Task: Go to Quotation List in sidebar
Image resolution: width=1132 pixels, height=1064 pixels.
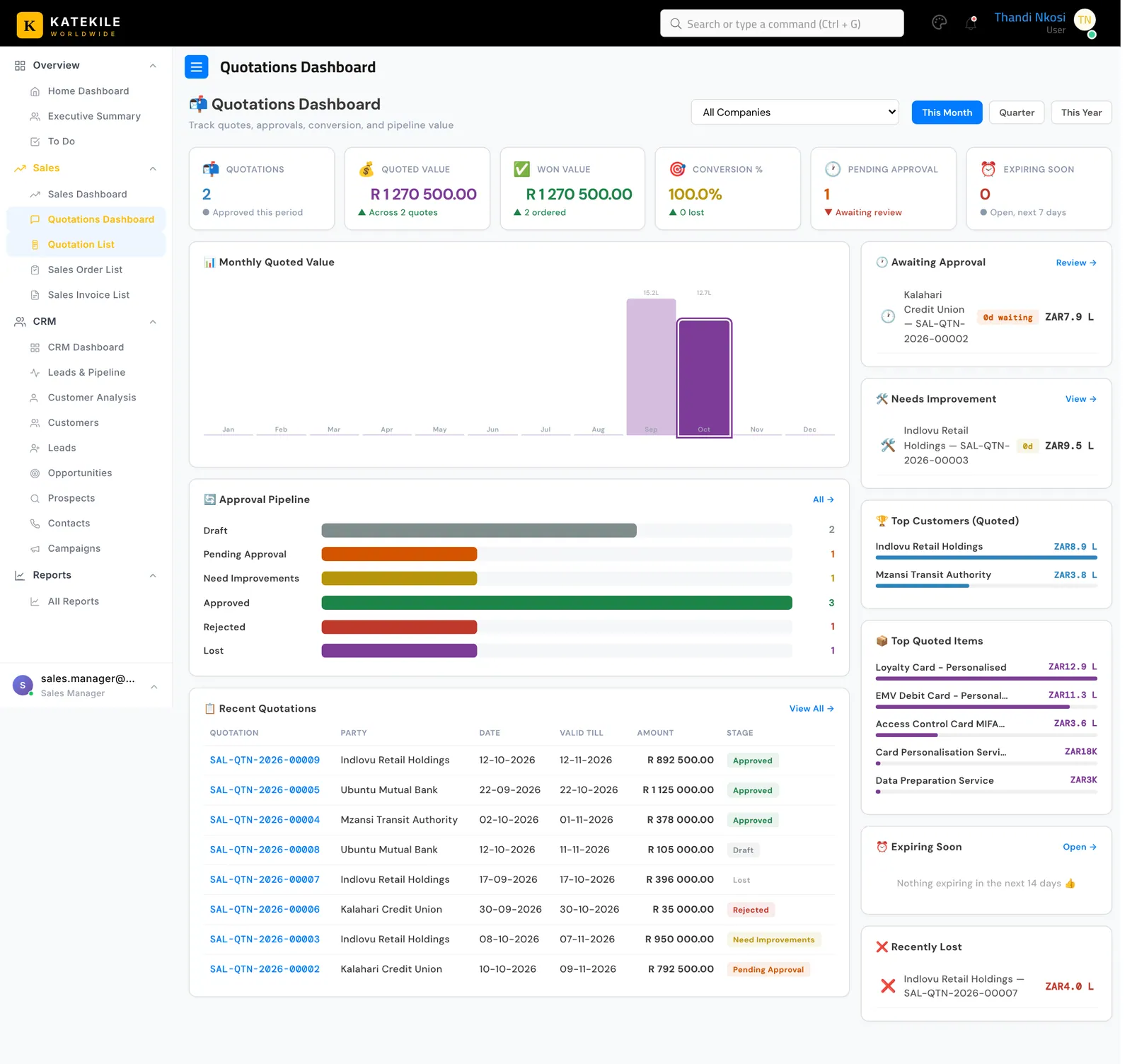Action: click(x=86, y=244)
